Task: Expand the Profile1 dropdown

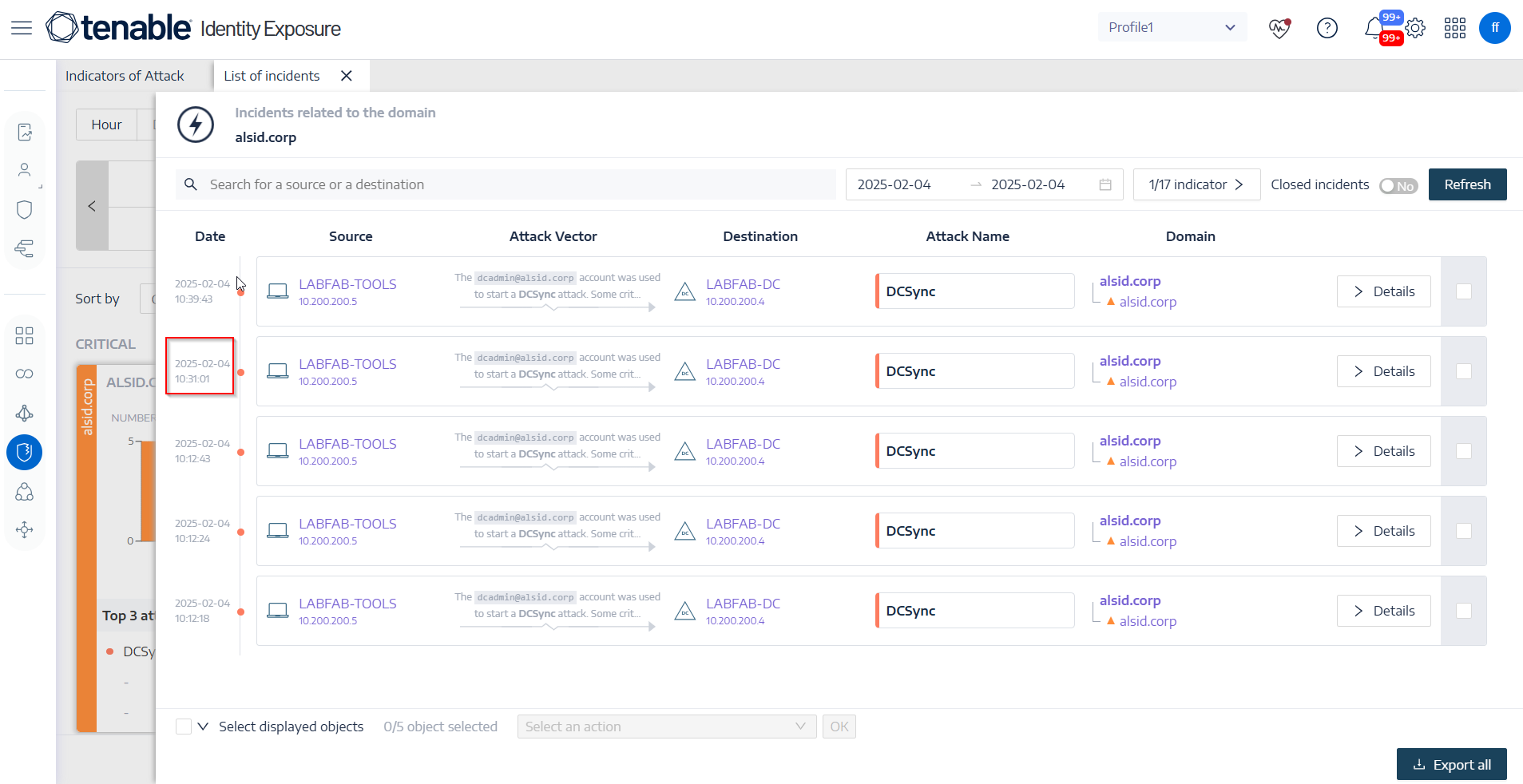Action: point(1171,28)
